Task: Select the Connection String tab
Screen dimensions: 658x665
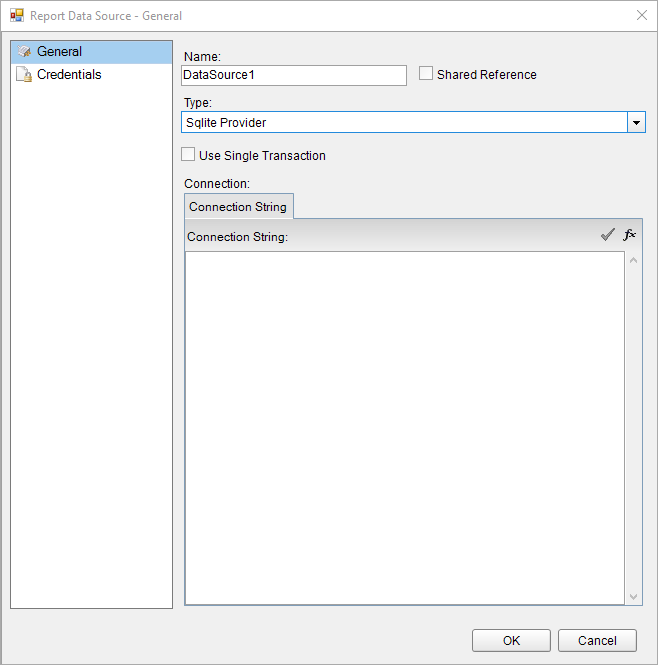Action: (x=238, y=207)
